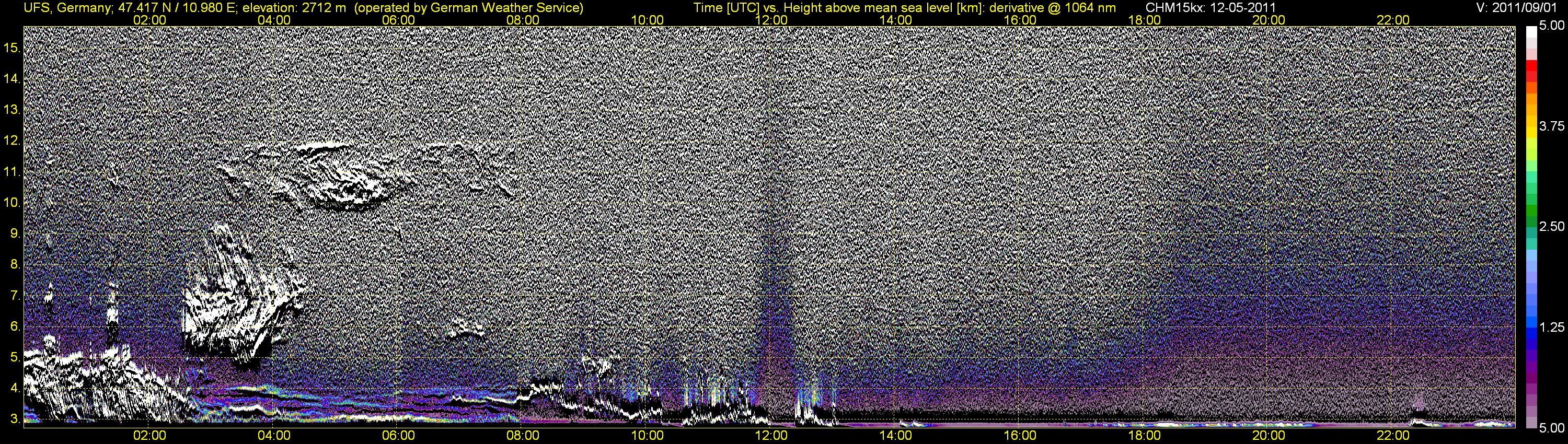This screenshot has width=1568, height=444.
Task: Click the '22:00' label on the upper time axis
Action: click(x=1393, y=20)
